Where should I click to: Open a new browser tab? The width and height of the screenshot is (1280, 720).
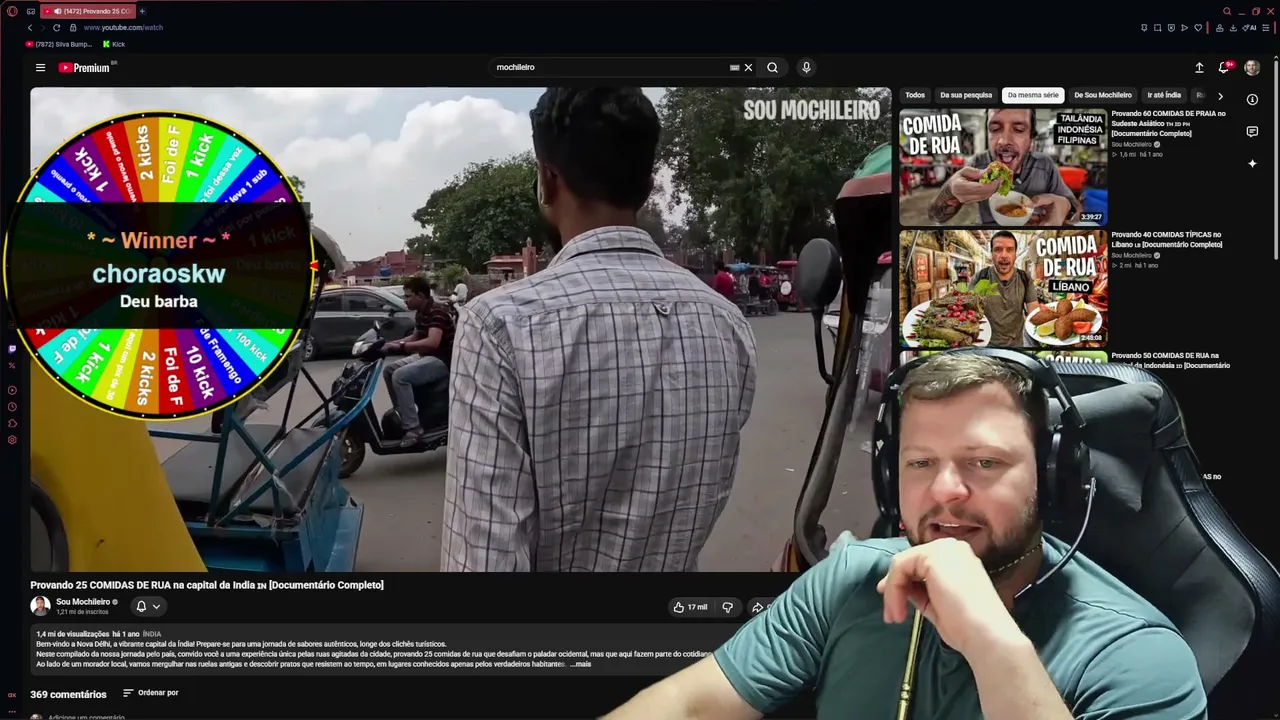[142, 11]
